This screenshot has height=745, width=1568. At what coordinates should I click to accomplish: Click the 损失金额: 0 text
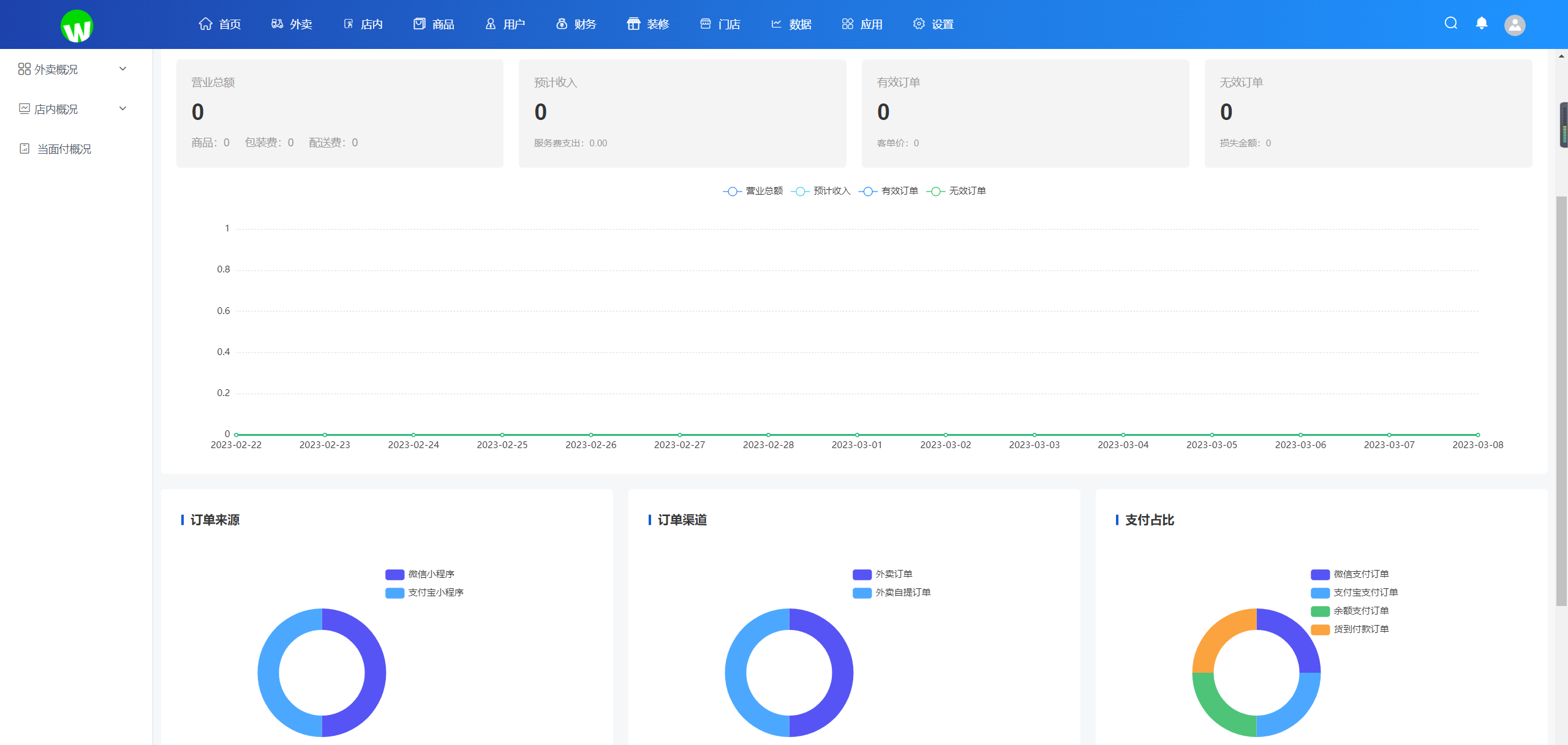point(1245,143)
